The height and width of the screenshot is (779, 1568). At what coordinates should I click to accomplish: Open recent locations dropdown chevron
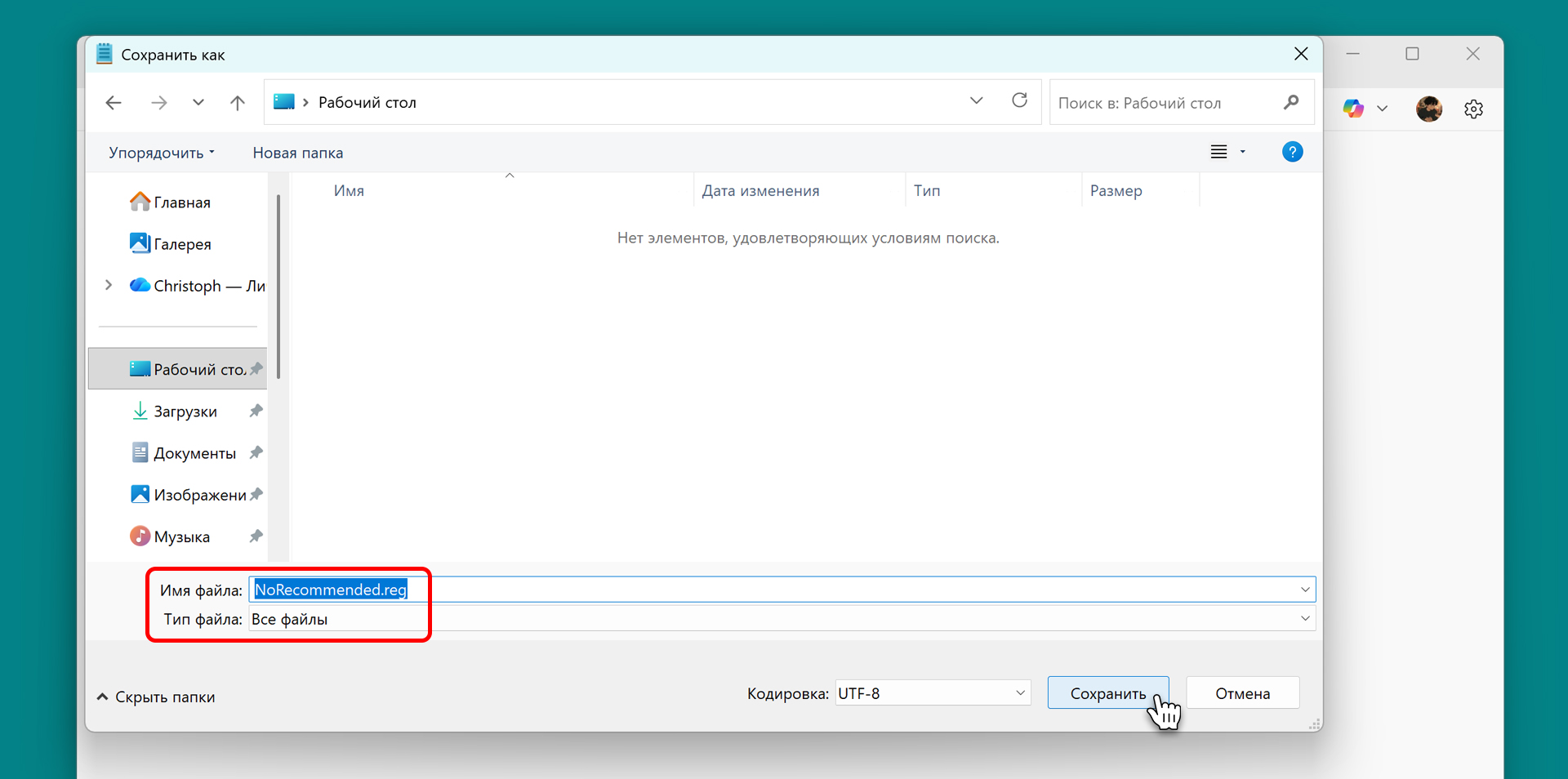click(x=198, y=103)
